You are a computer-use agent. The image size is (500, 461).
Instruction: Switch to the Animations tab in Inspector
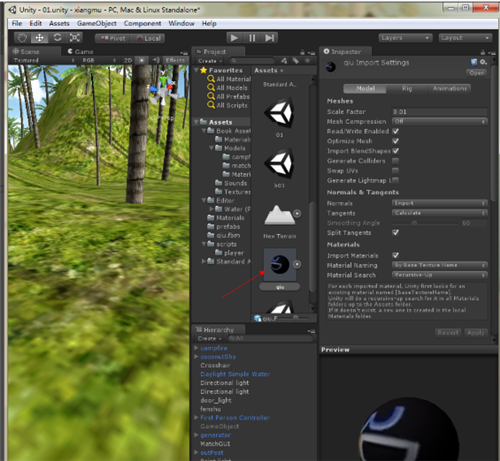(449, 89)
